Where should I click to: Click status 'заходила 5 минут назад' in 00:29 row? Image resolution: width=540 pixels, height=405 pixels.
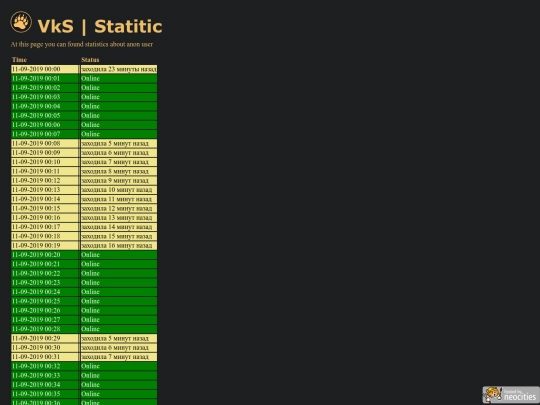(119, 339)
